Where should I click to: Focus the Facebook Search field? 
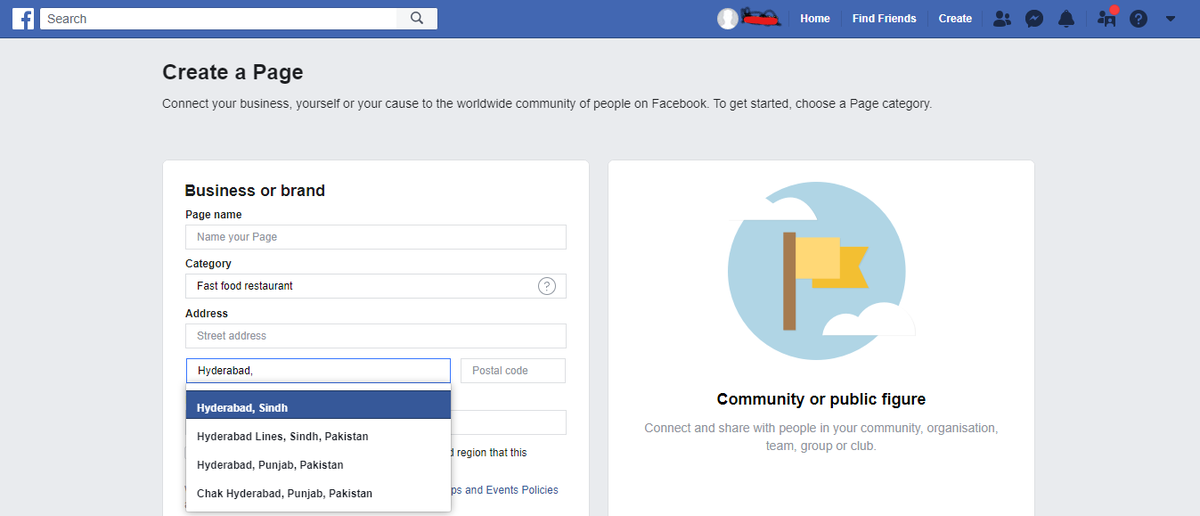click(219, 18)
